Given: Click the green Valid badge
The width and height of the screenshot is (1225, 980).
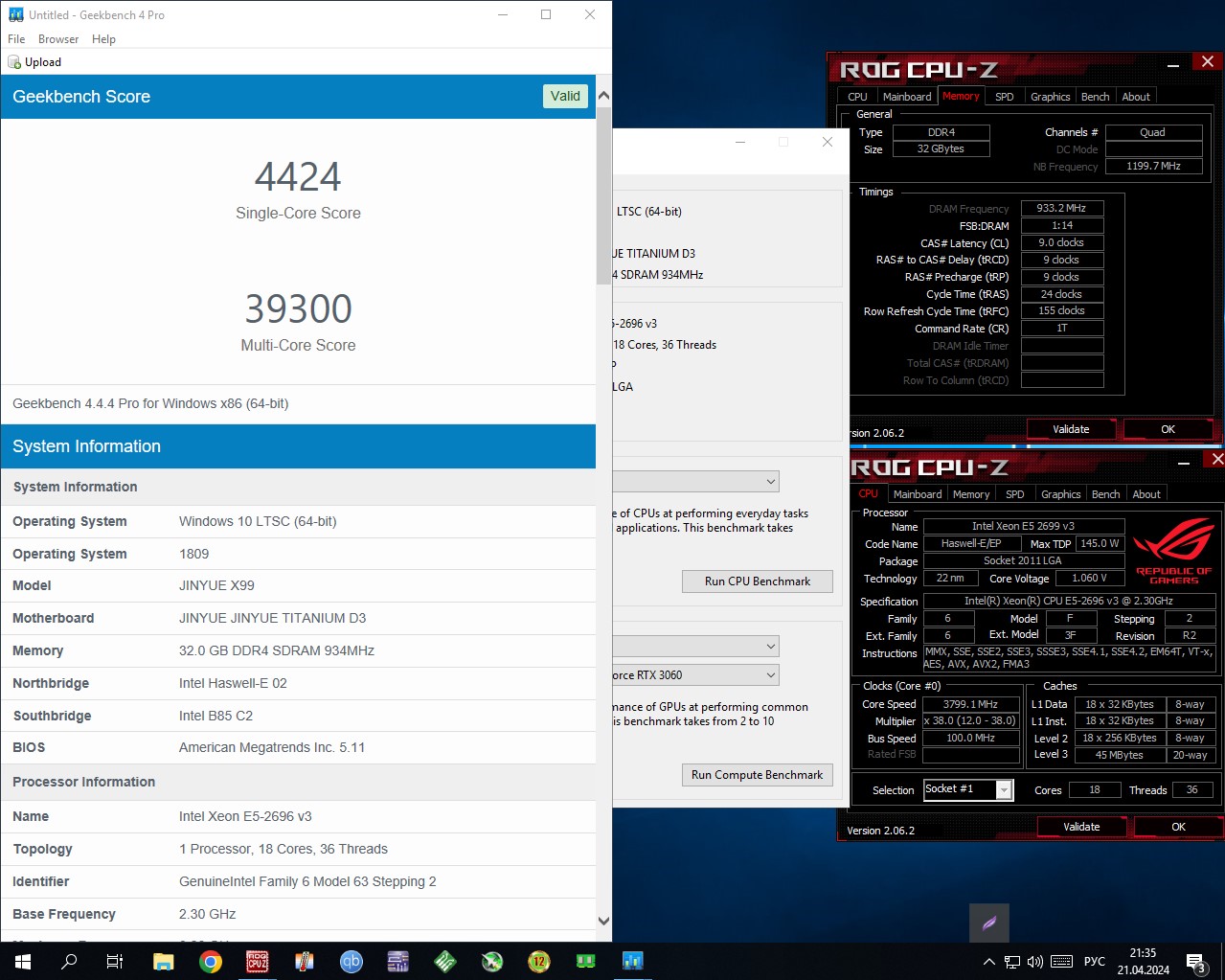Looking at the screenshot, I should point(565,96).
